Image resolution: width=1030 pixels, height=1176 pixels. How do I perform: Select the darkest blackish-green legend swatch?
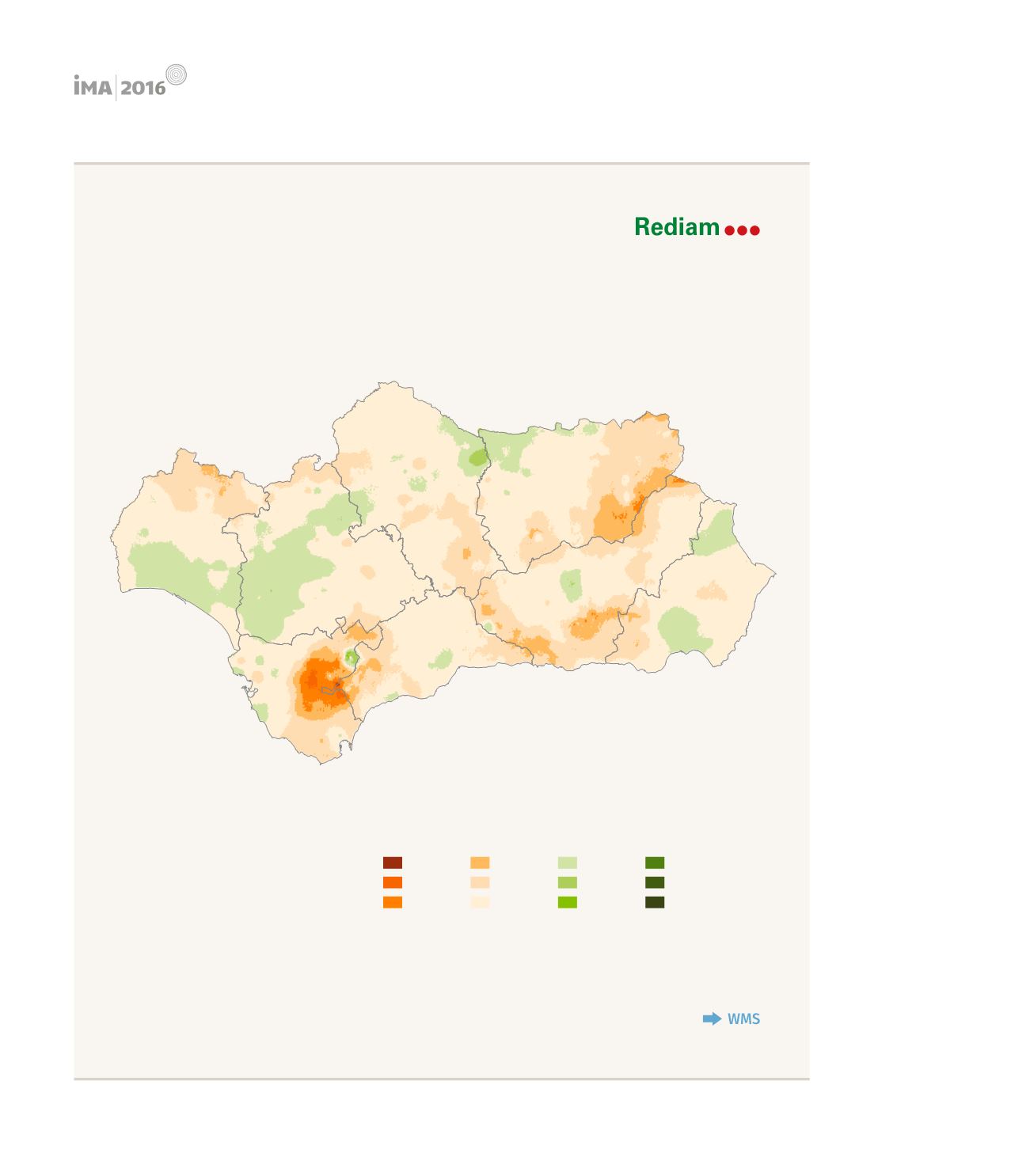click(x=655, y=902)
